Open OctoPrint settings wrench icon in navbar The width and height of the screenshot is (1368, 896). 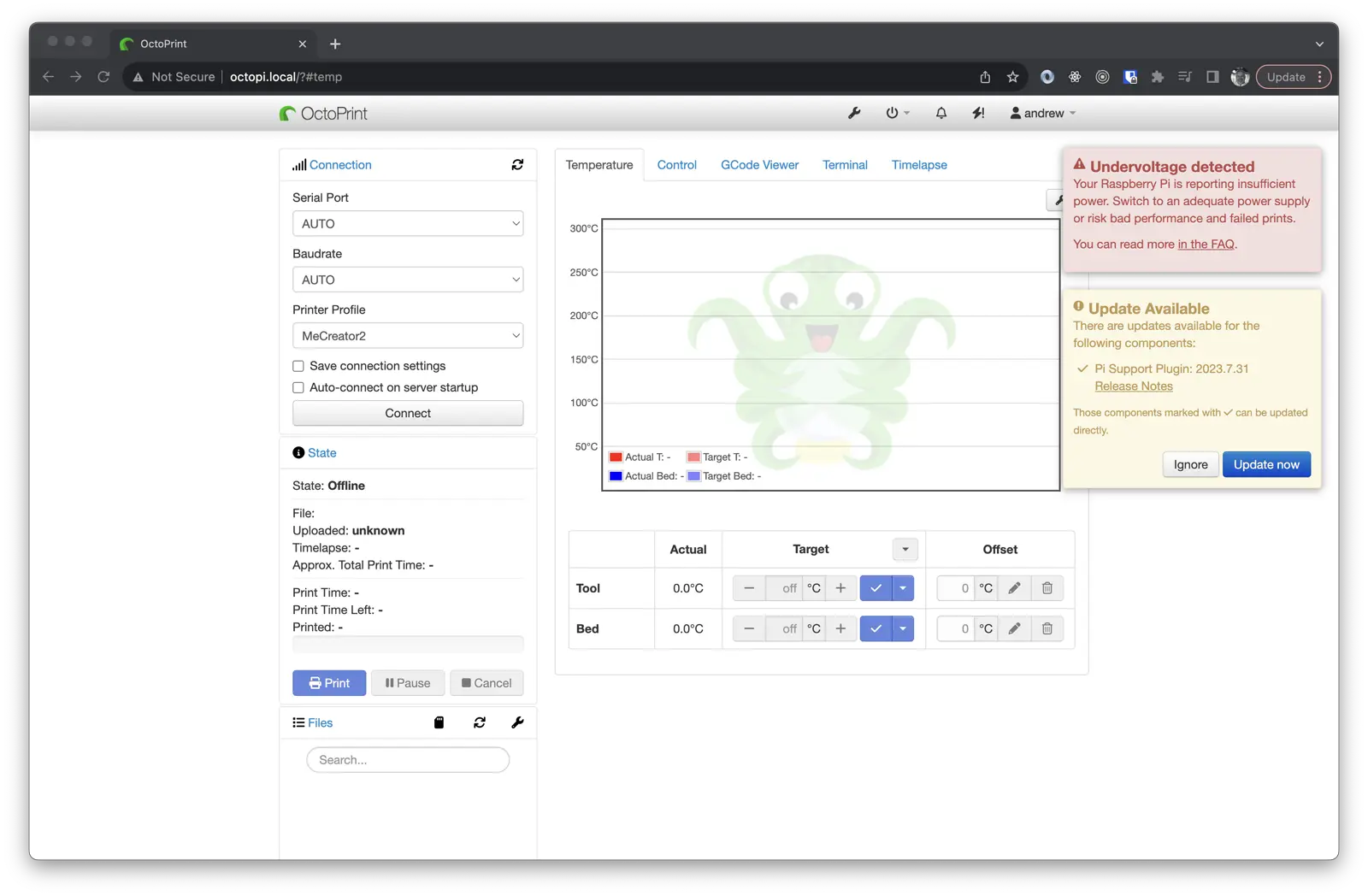(853, 113)
